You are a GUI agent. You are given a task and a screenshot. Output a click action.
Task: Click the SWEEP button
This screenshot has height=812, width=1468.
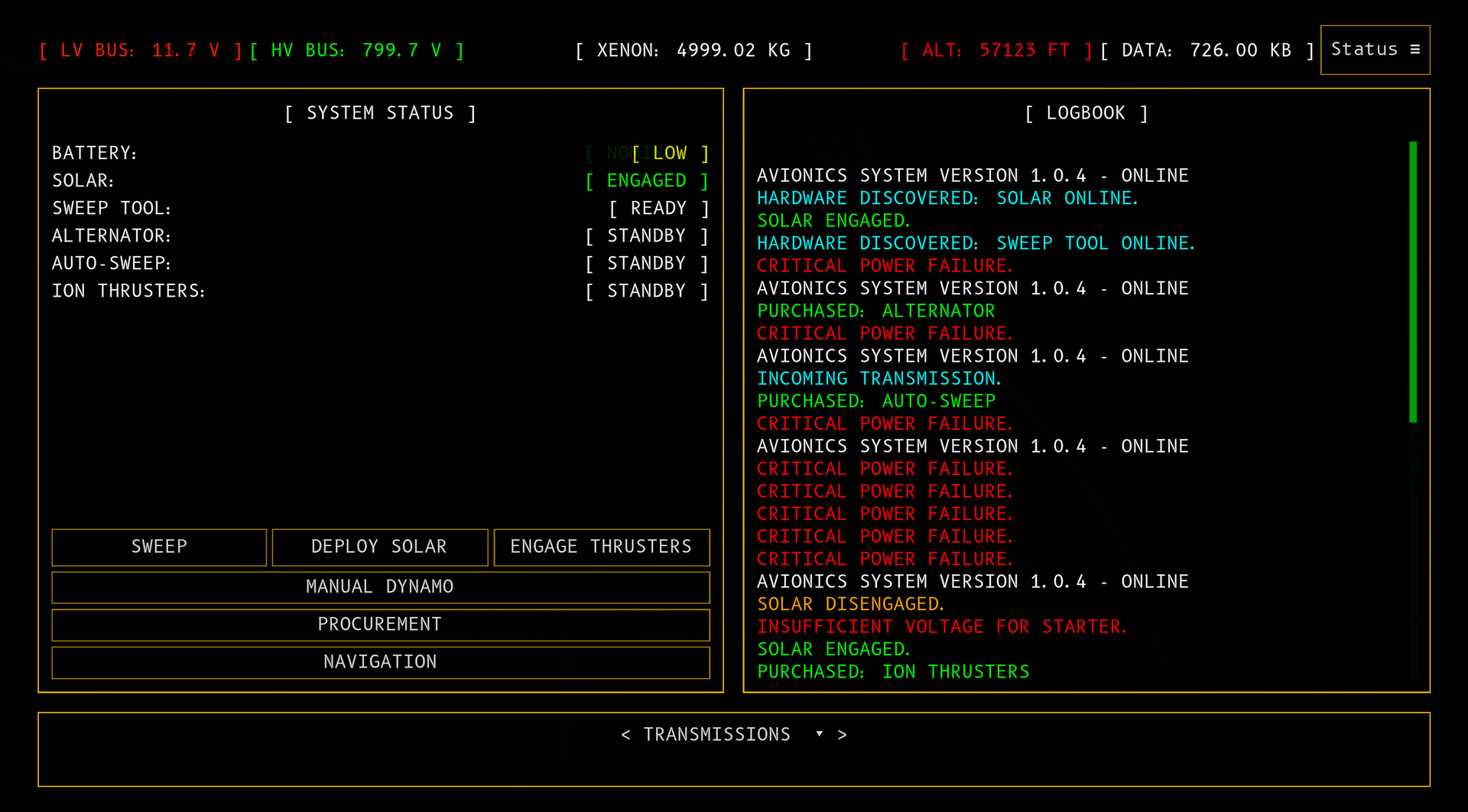pos(159,547)
